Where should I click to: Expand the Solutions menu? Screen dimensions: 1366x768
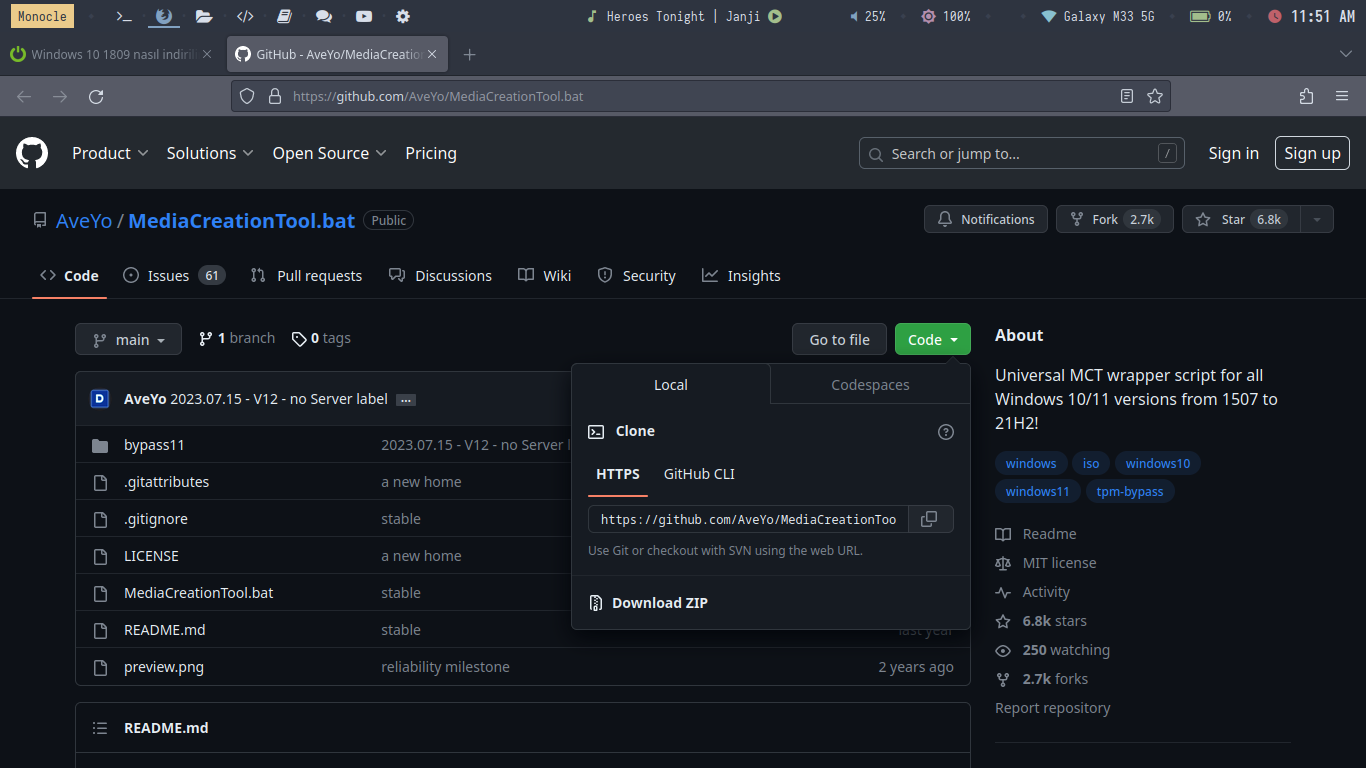pos(211,153)
